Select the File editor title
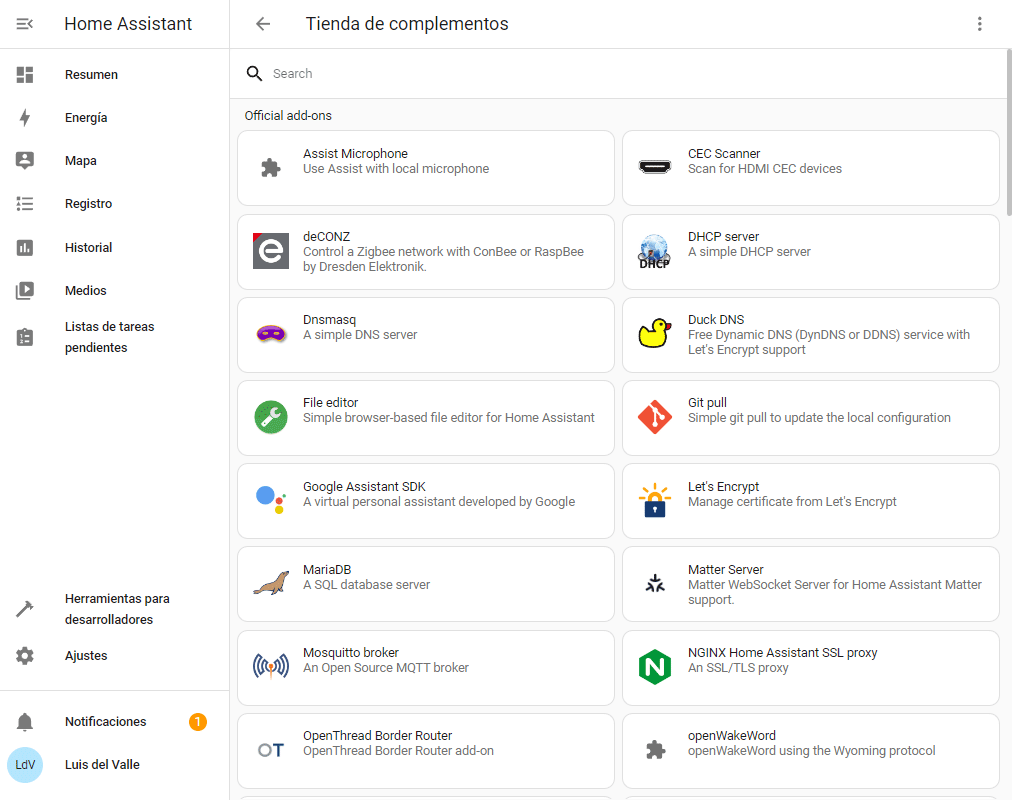 point(330,403)
